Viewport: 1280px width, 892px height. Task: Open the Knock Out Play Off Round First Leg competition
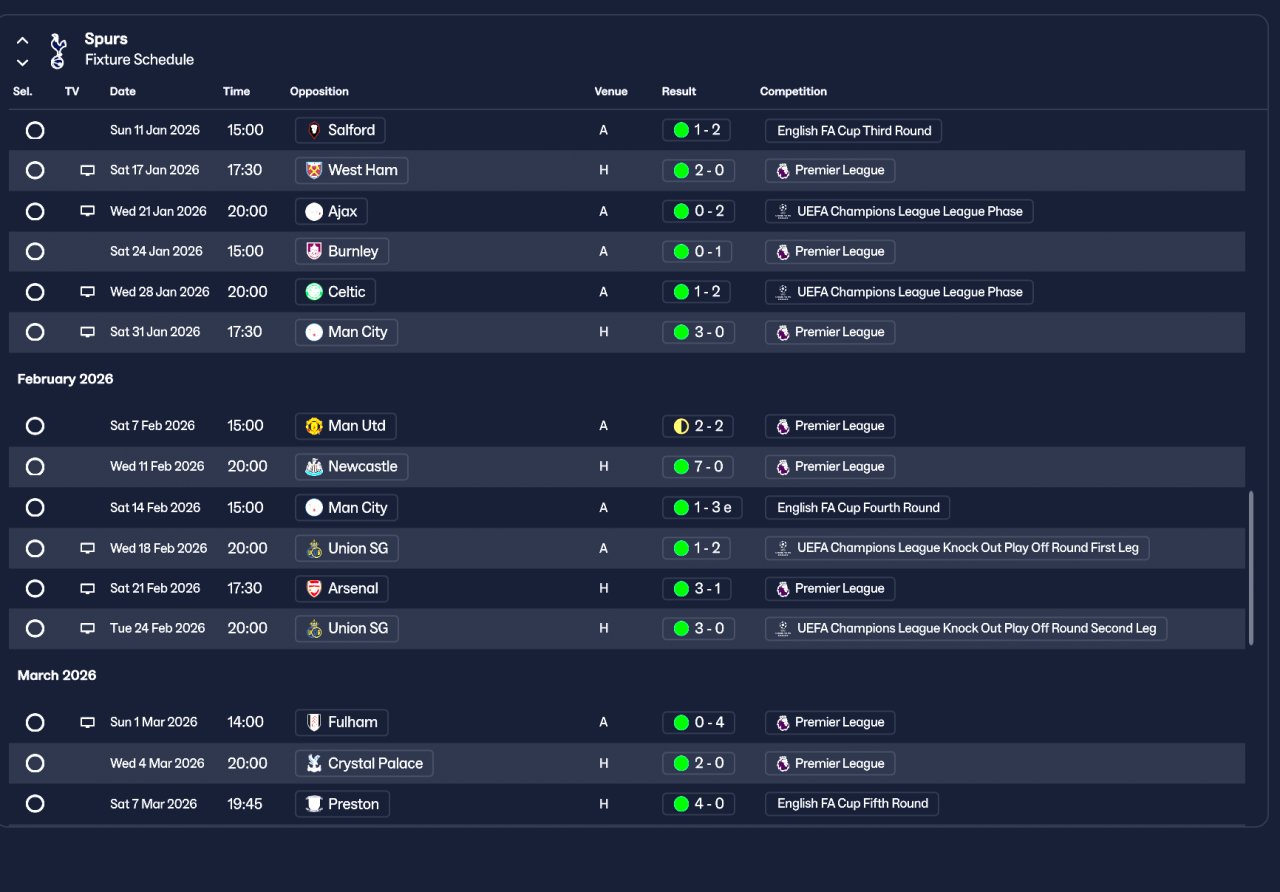pyautogui.click(x=957, y=548)
